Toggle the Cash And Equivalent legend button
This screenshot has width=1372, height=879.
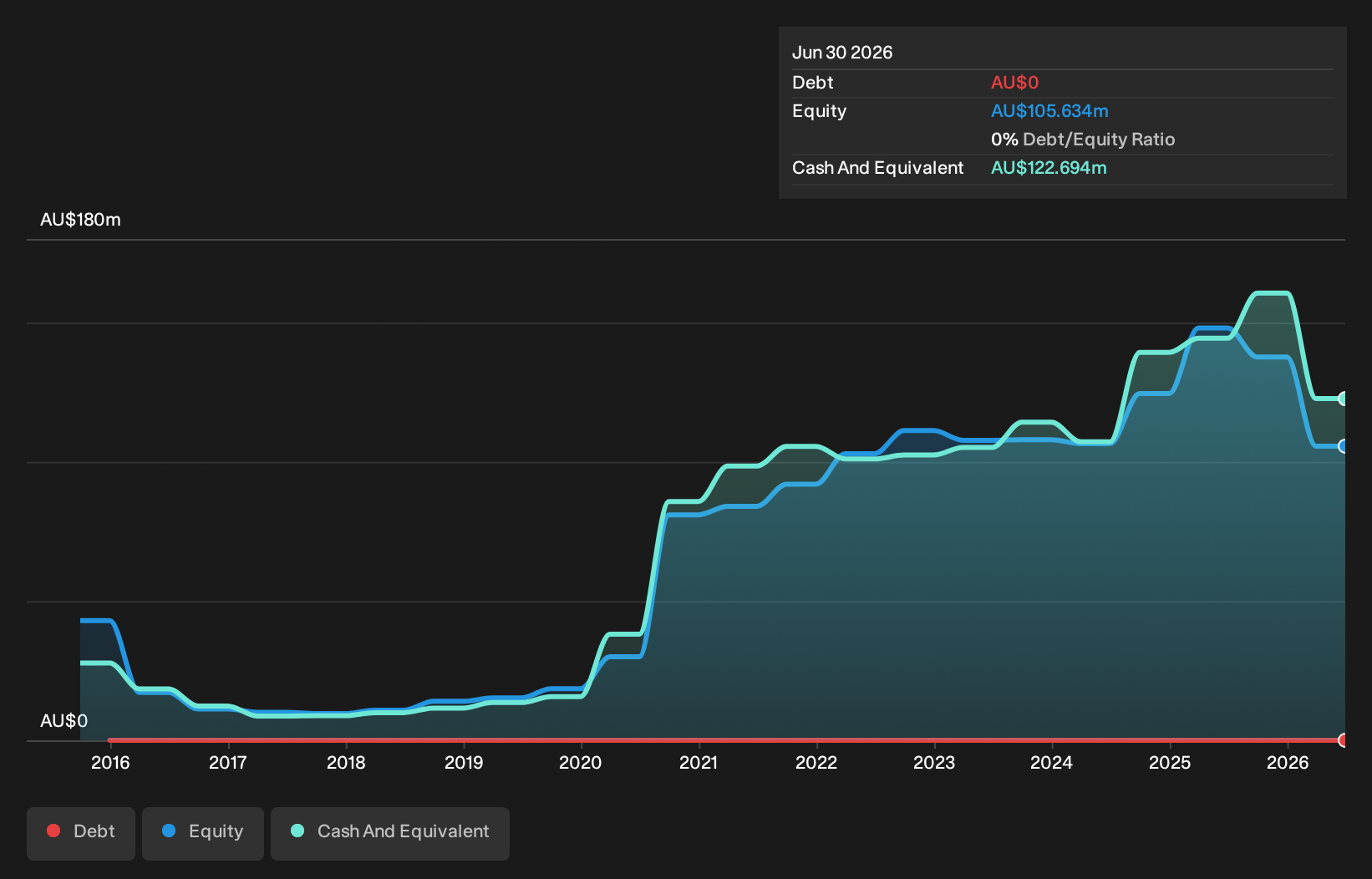click(x=390, y=833)
